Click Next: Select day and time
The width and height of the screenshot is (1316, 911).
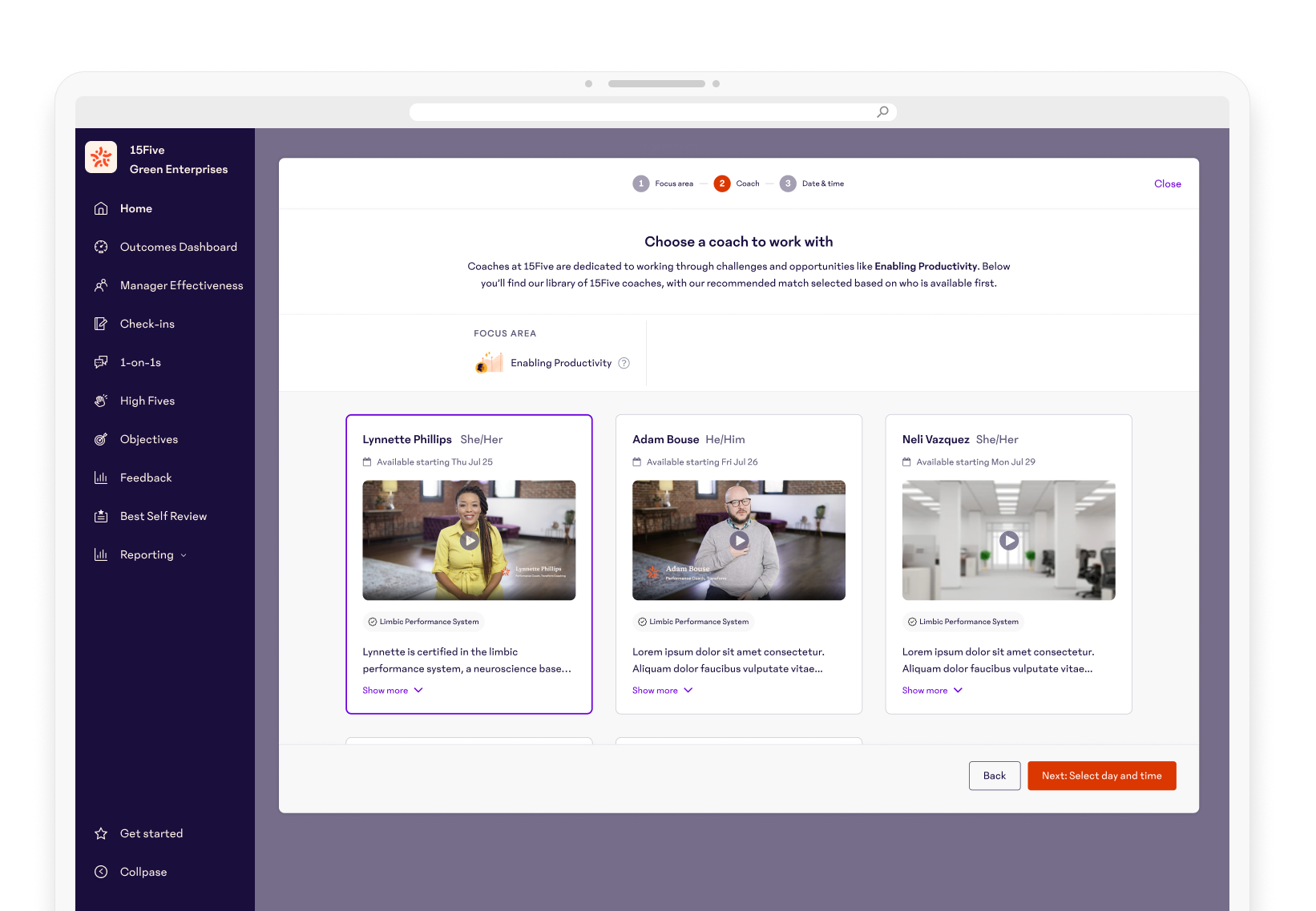click(x=1102, y=776)
